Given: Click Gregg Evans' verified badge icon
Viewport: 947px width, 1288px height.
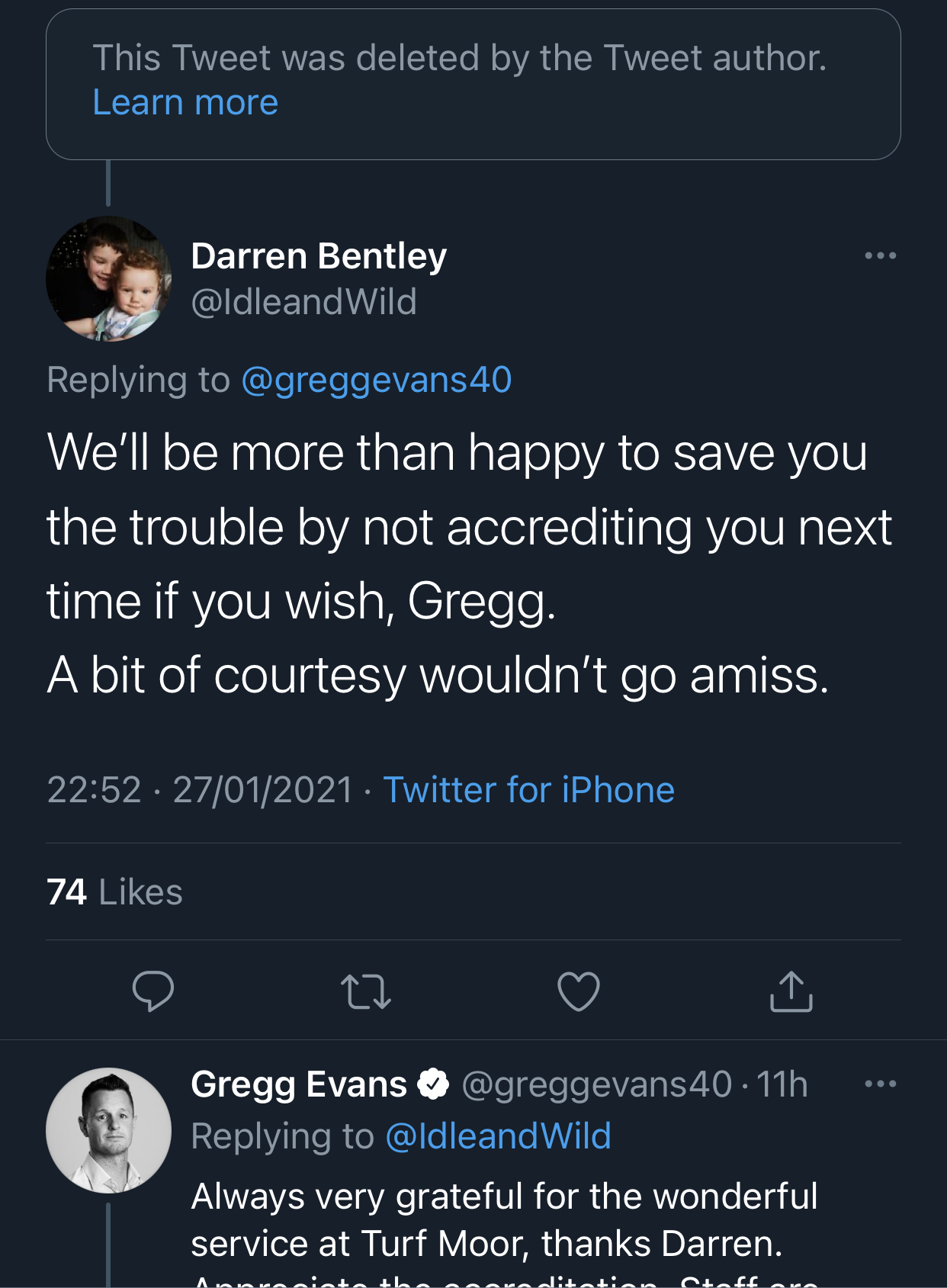Looking at the screenshot, I should (434, 1084).
